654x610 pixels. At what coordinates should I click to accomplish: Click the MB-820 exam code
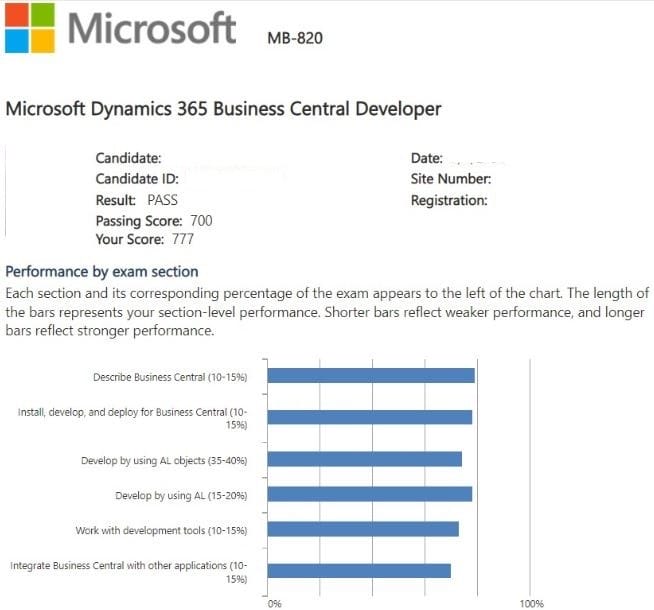coord(295,39)
